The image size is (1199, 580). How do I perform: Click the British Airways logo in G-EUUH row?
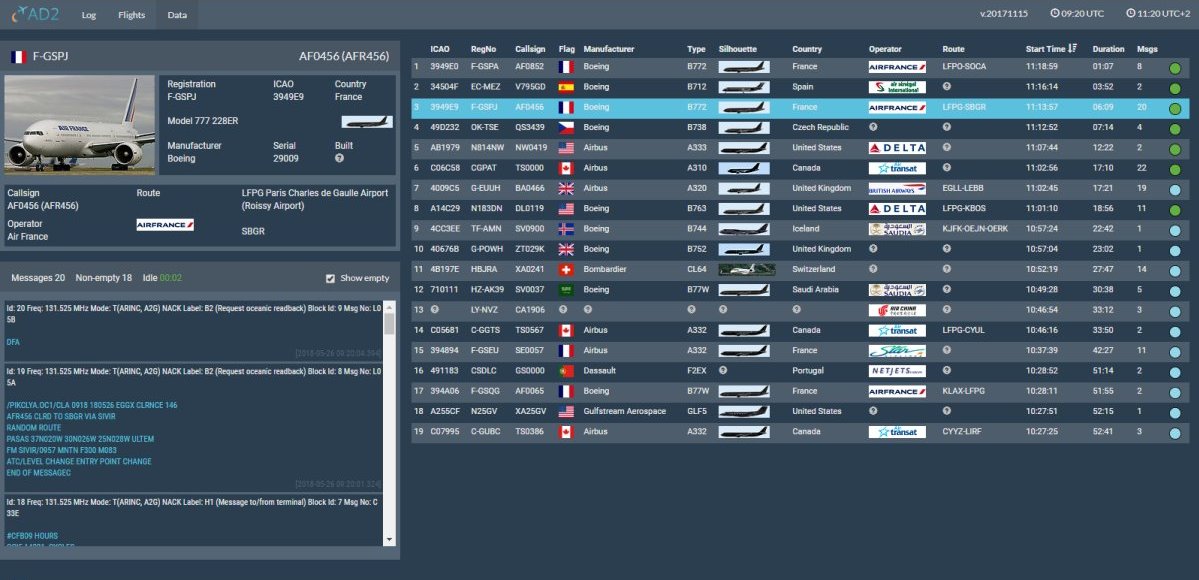(897, 188)
